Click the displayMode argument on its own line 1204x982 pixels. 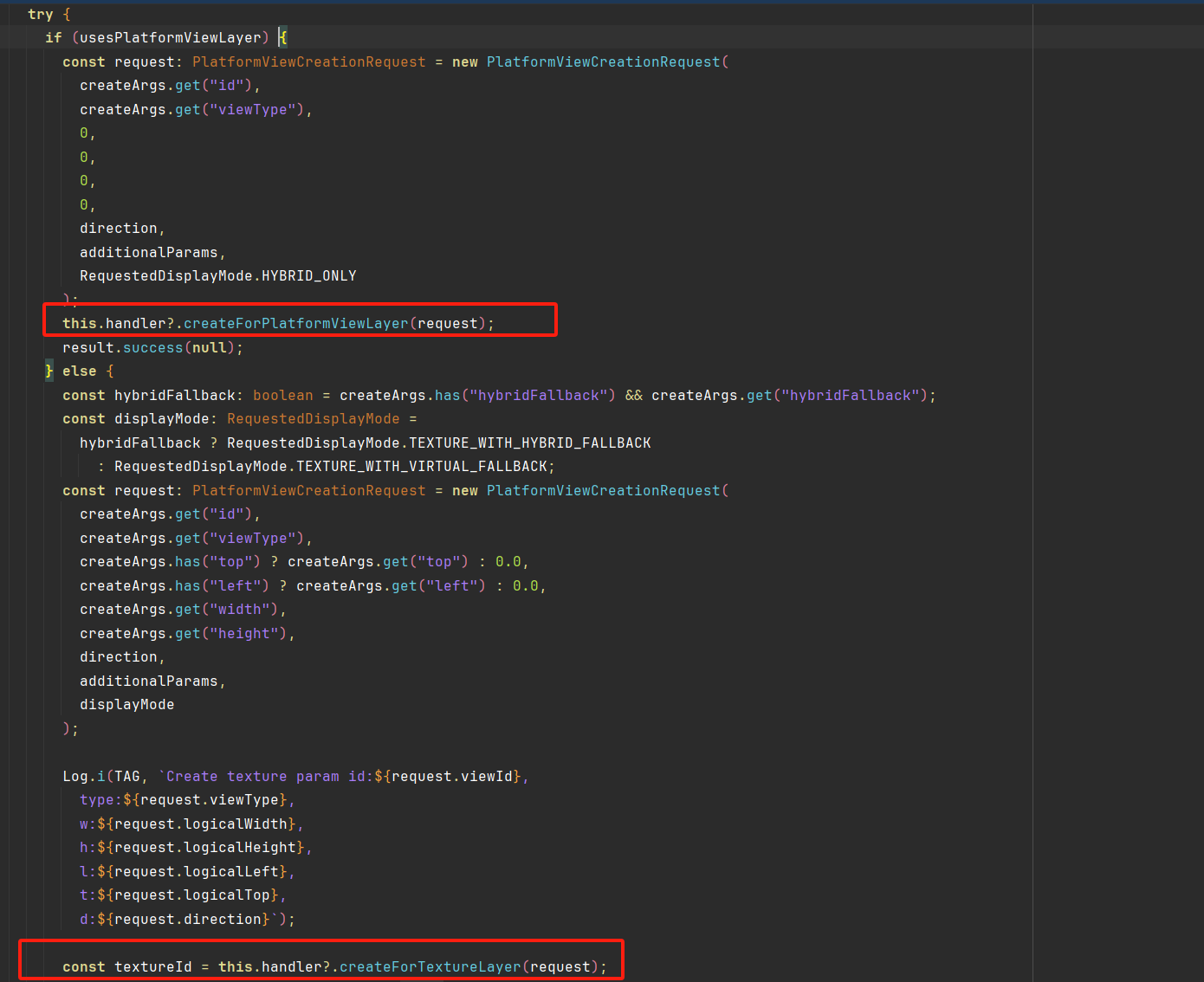pyautogui.click(x=126, y=705)
